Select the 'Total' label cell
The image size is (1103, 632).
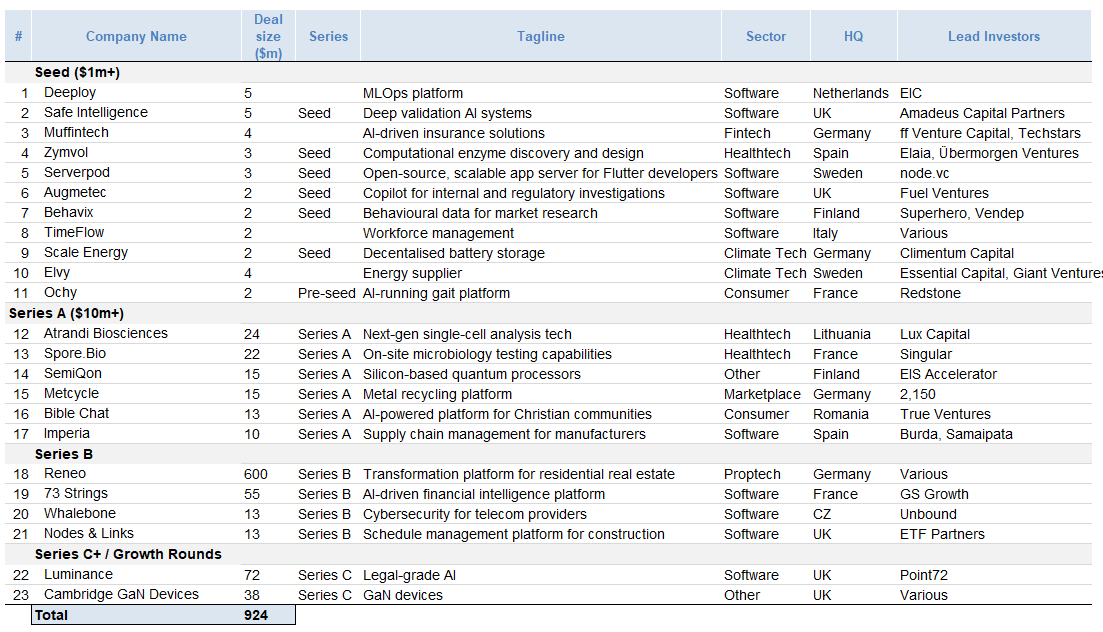(x=51, y=615)
